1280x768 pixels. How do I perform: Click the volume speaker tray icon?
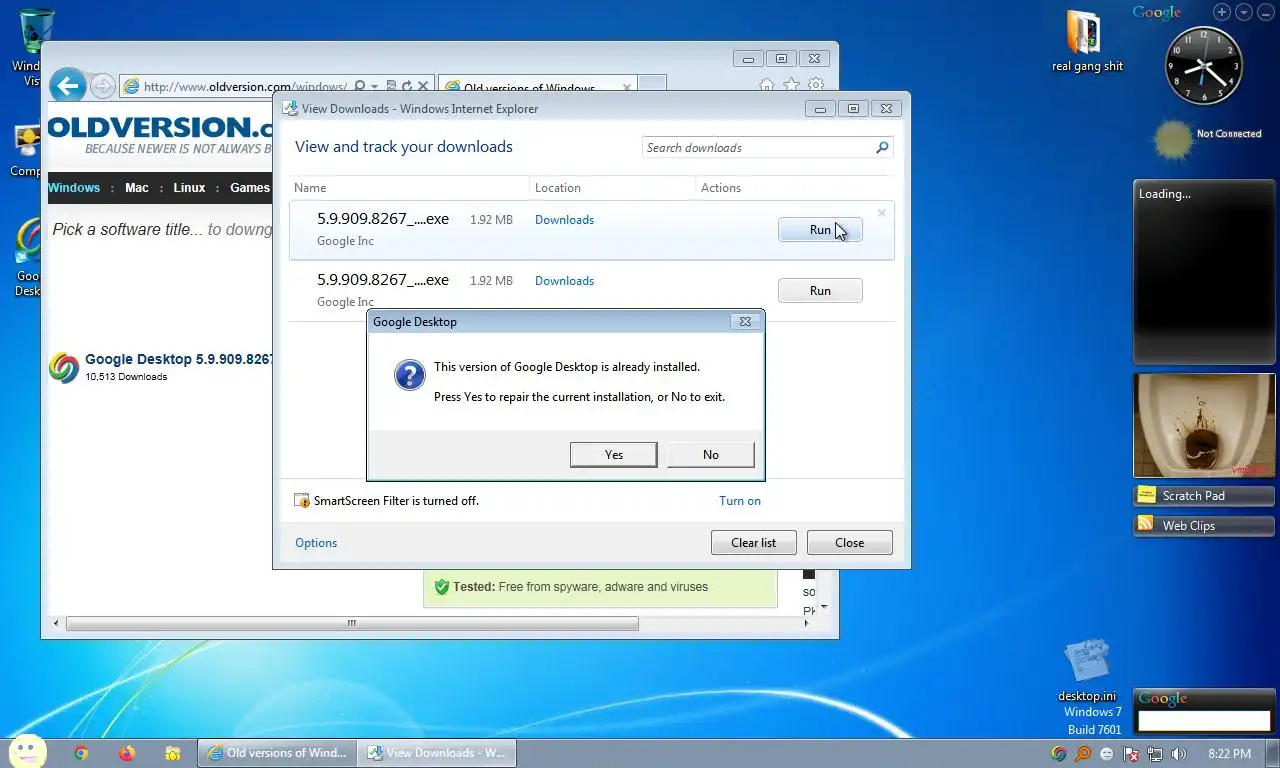point(1178,754)
